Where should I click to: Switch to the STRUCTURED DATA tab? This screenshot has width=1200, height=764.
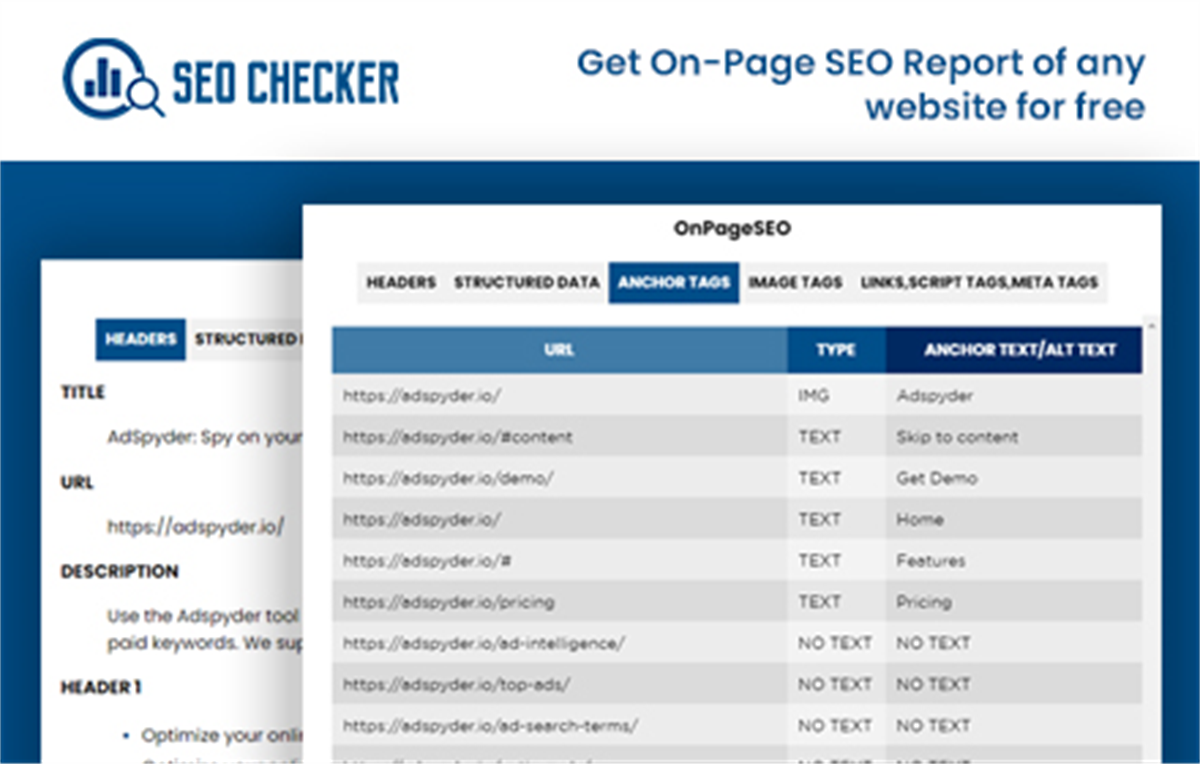click(x=527, y=283)
